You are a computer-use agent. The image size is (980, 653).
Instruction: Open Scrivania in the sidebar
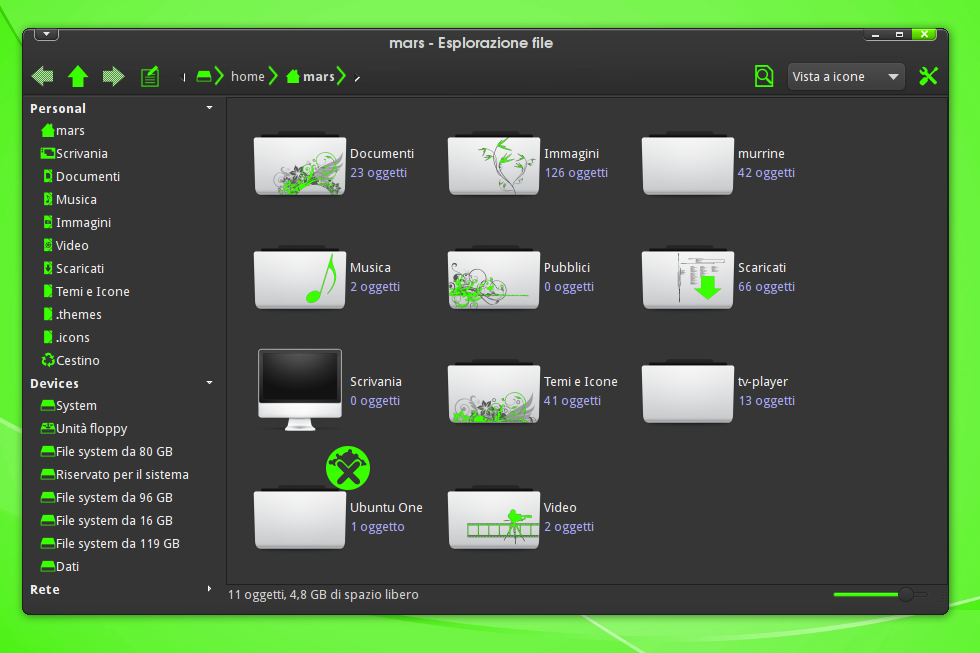[x=74, y=154]
